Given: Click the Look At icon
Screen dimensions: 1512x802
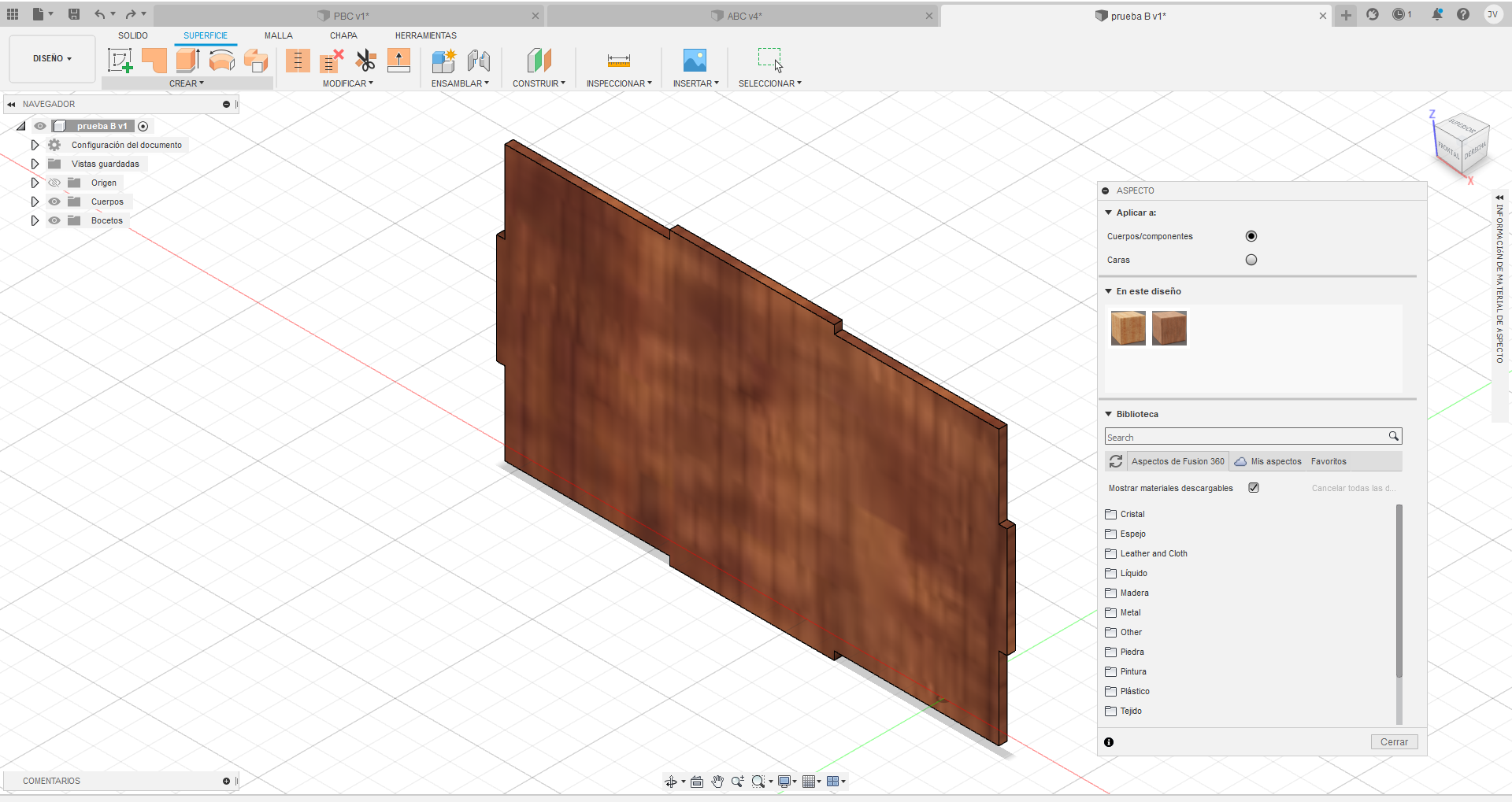Looking at the screenshot, I should [697, 782].
